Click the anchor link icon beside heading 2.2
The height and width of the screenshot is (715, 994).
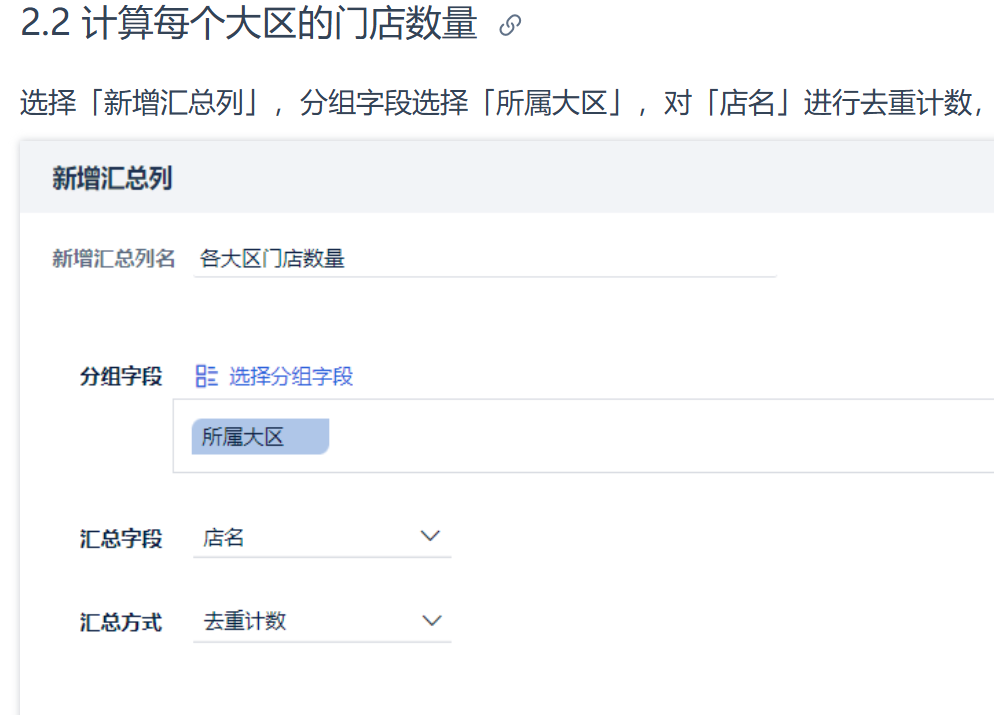click(x=510, y=25)
